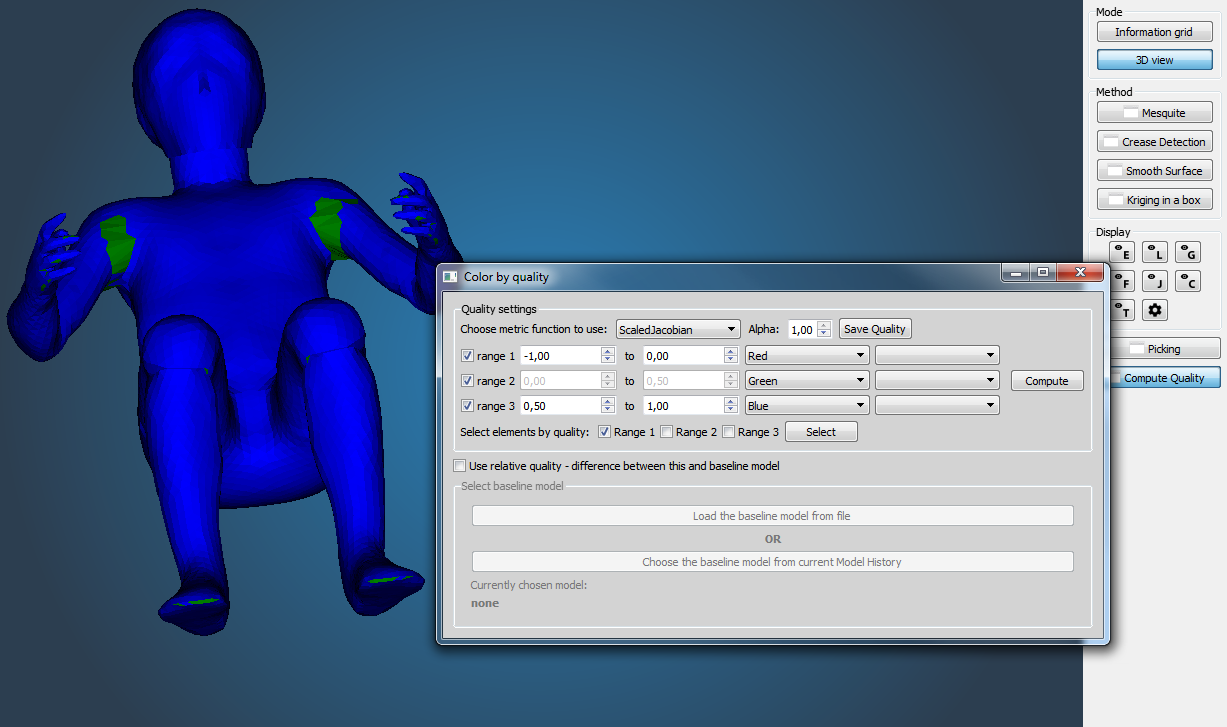Choose the Crease Detection method

click(1155, 142)
